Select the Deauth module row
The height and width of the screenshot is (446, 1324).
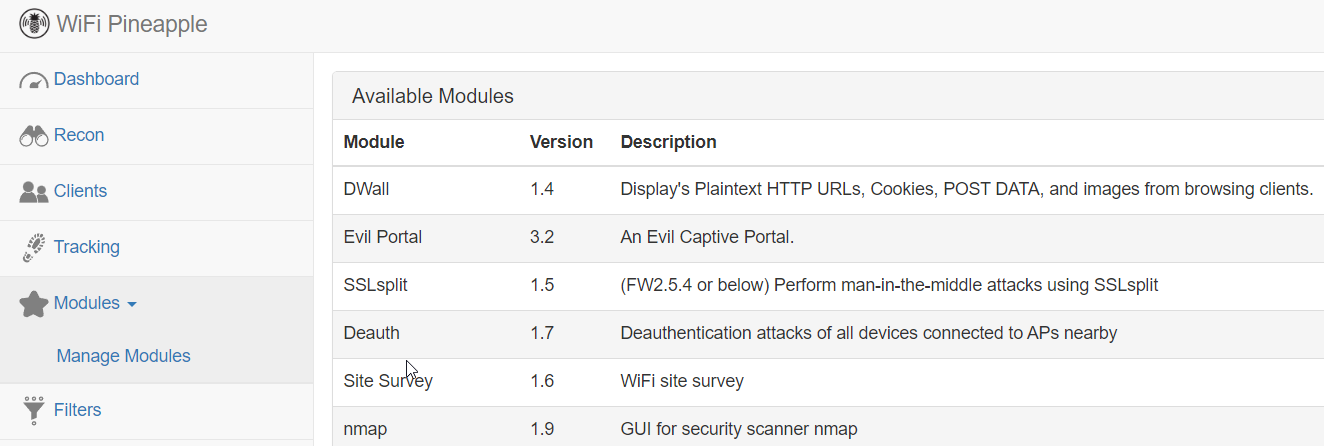828,334
